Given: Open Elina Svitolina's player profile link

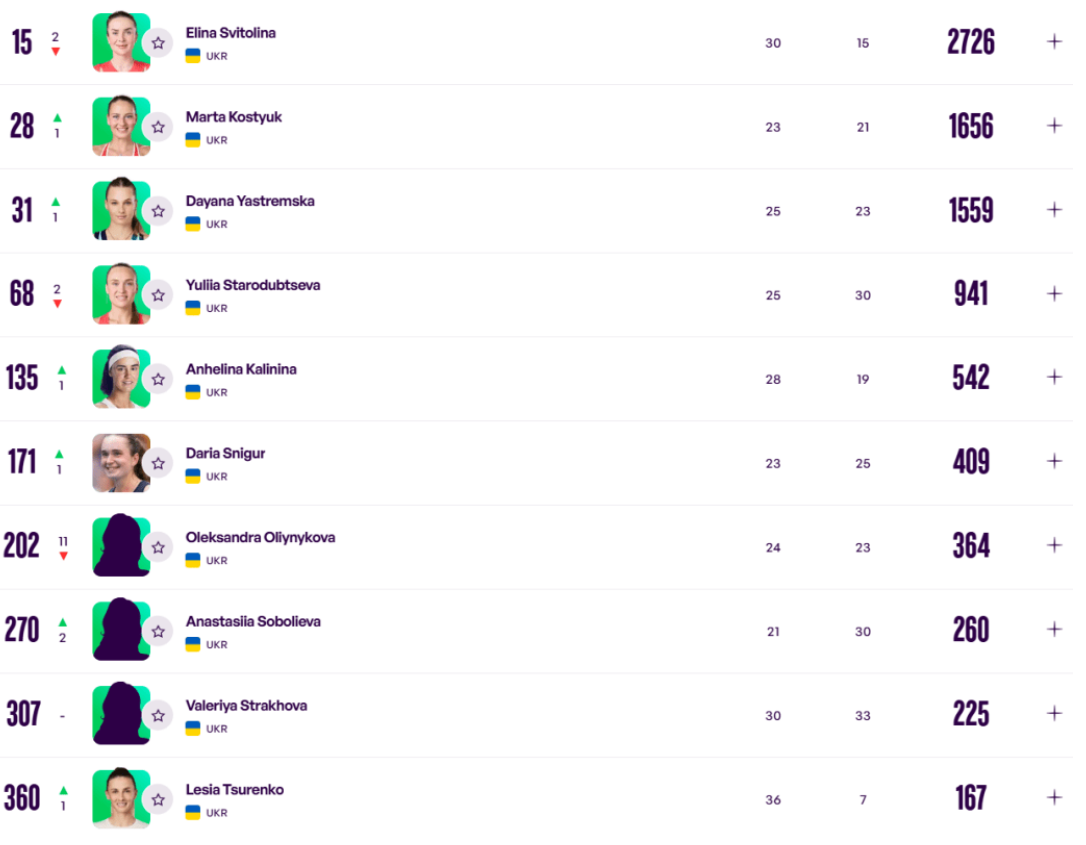Looking at the screenshot, I should [x=231, y=33].
